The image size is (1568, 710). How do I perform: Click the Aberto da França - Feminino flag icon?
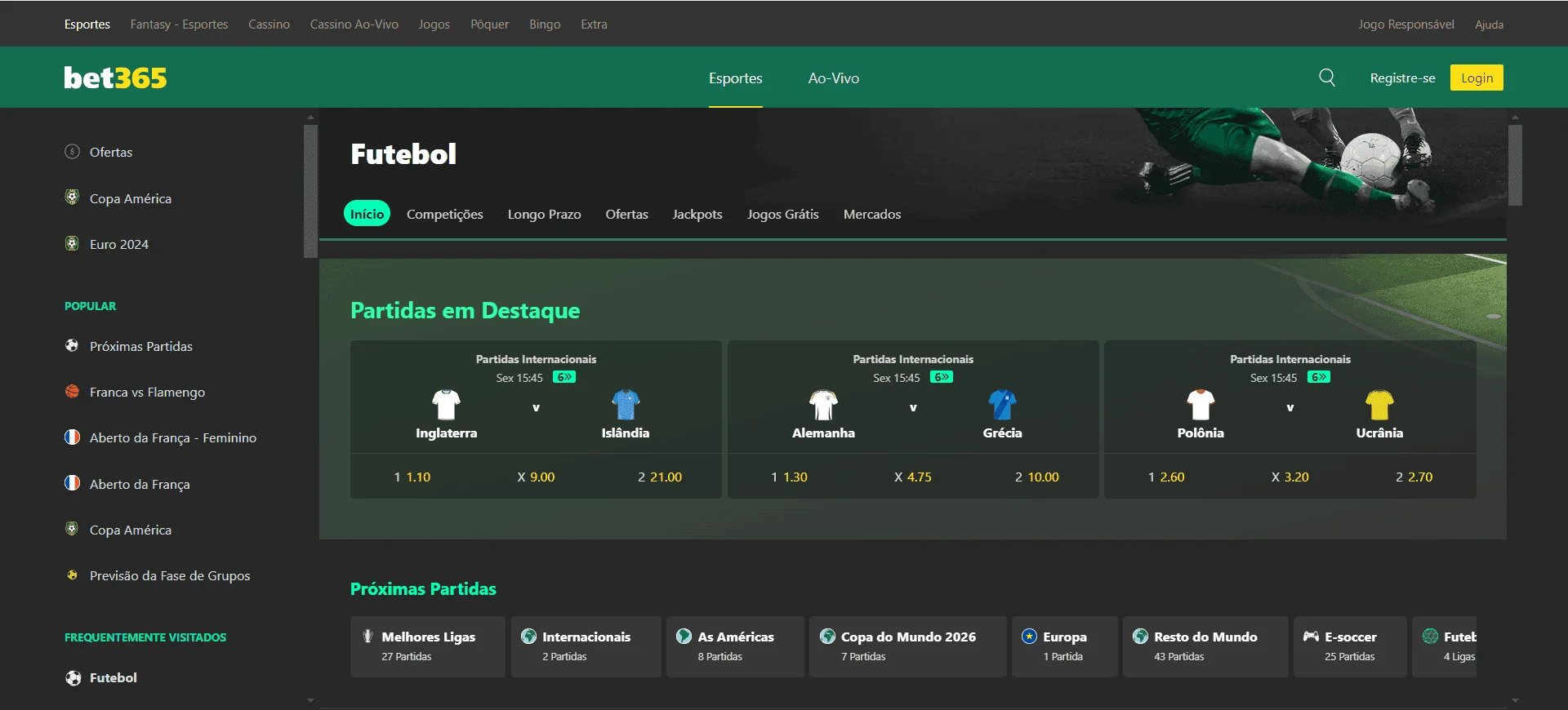point(72,437)
